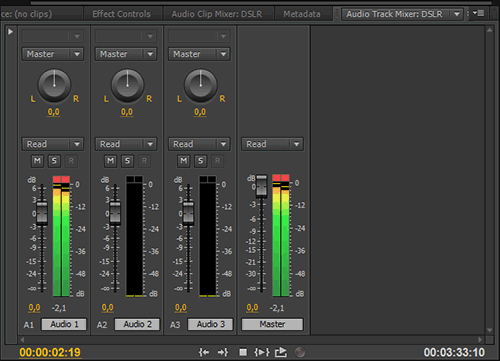Select Audio Track Mixer: DSLR tab

[x=394, y=14]
